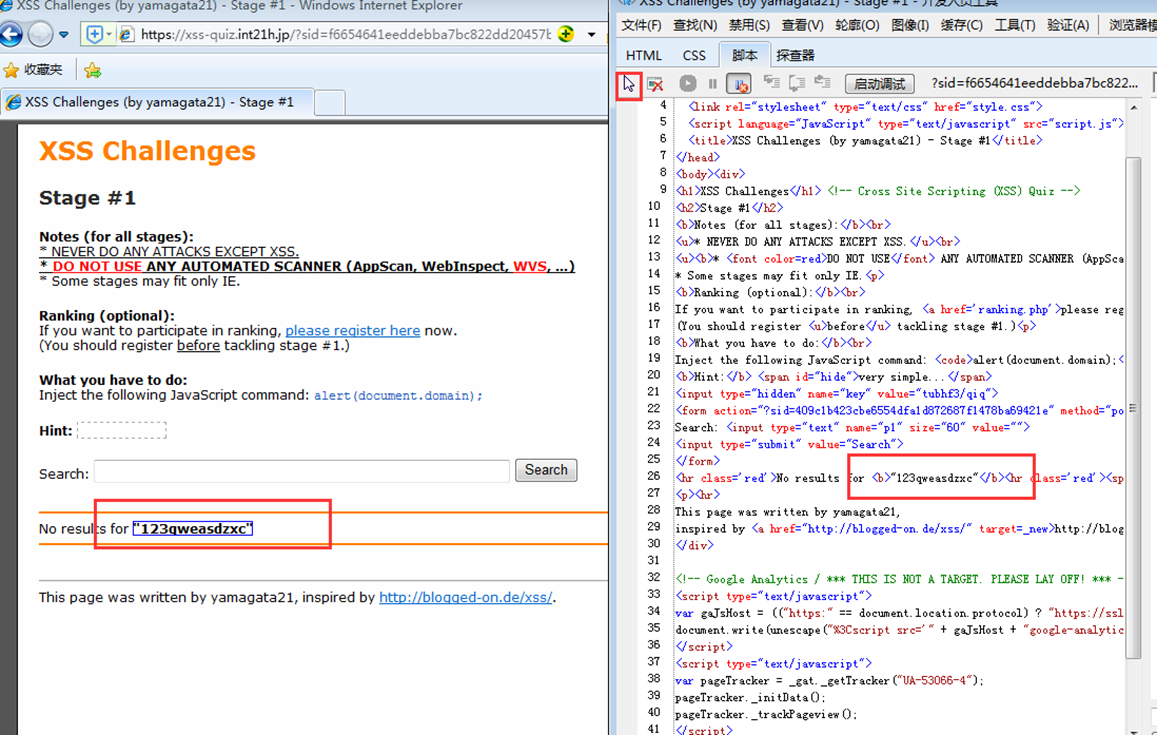
Task: Click line 6 title tag source
Action: (x=866, y=140)
